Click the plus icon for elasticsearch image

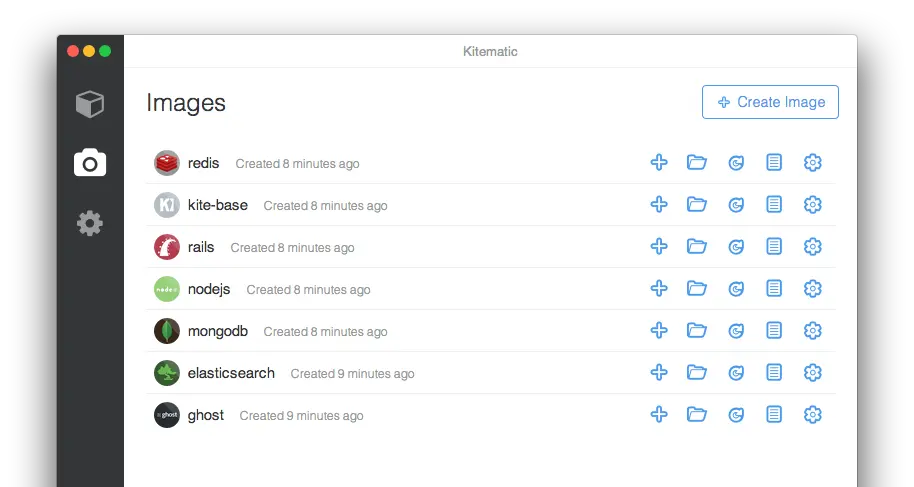[x=659, y=373]
